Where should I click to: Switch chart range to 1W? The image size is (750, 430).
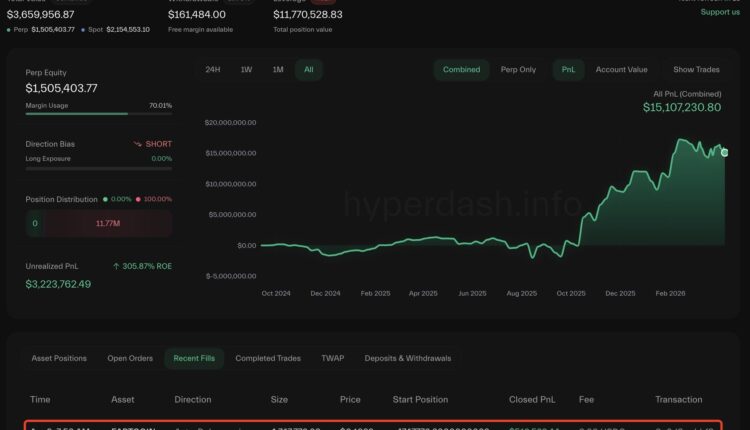[246, 70]
